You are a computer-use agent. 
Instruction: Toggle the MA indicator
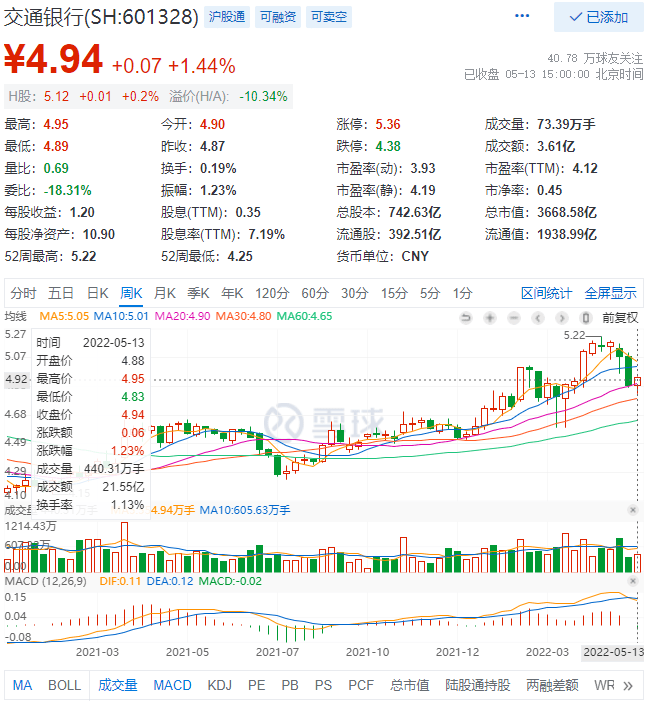click(22, 685)
